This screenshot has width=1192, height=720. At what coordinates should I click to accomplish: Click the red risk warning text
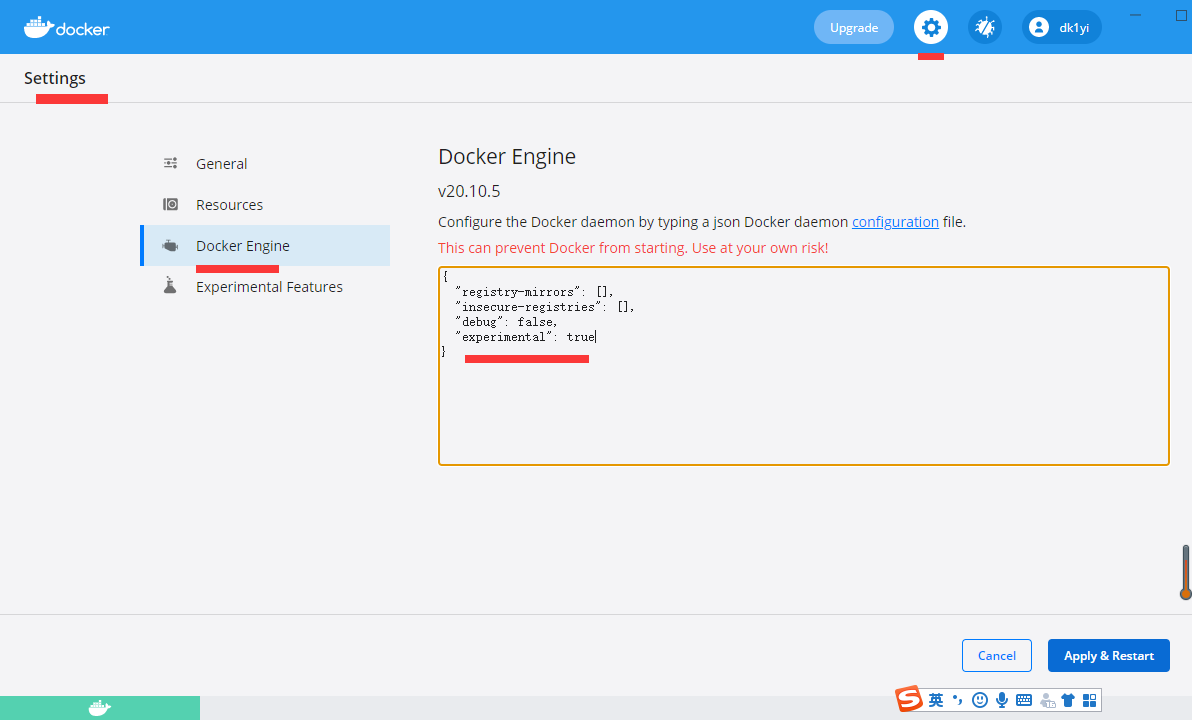click(x=633, y=248)
